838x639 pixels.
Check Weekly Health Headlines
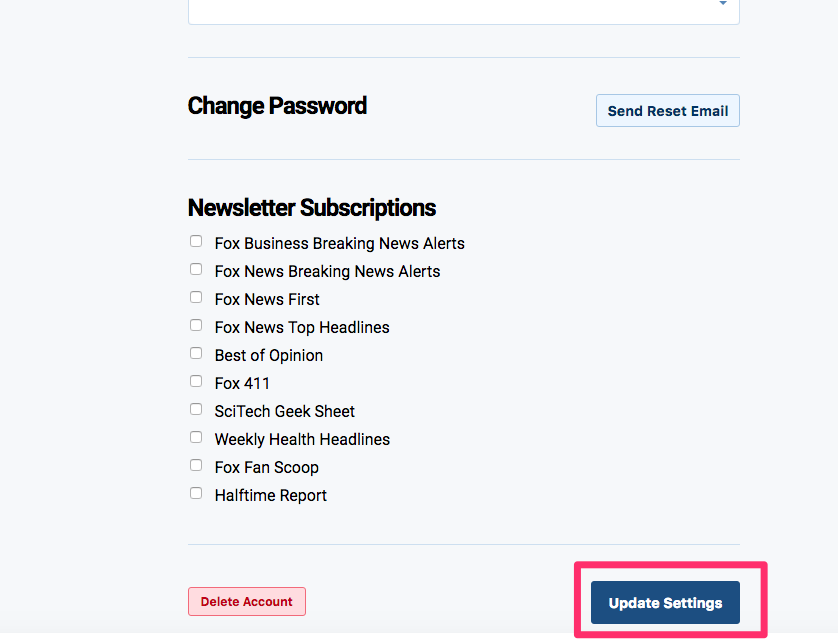coord(196,436)
